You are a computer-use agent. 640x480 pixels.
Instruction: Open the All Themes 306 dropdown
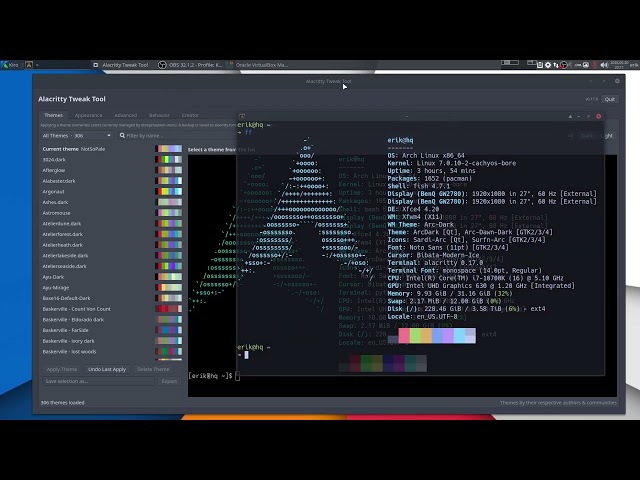pyautogui.click(x=76, y=136)
